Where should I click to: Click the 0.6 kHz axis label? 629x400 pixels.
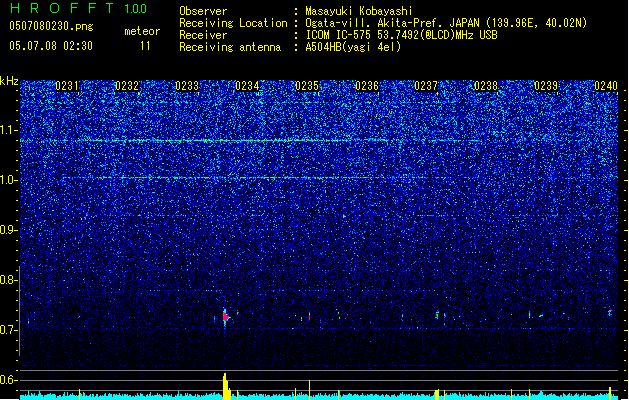point(9,380)
